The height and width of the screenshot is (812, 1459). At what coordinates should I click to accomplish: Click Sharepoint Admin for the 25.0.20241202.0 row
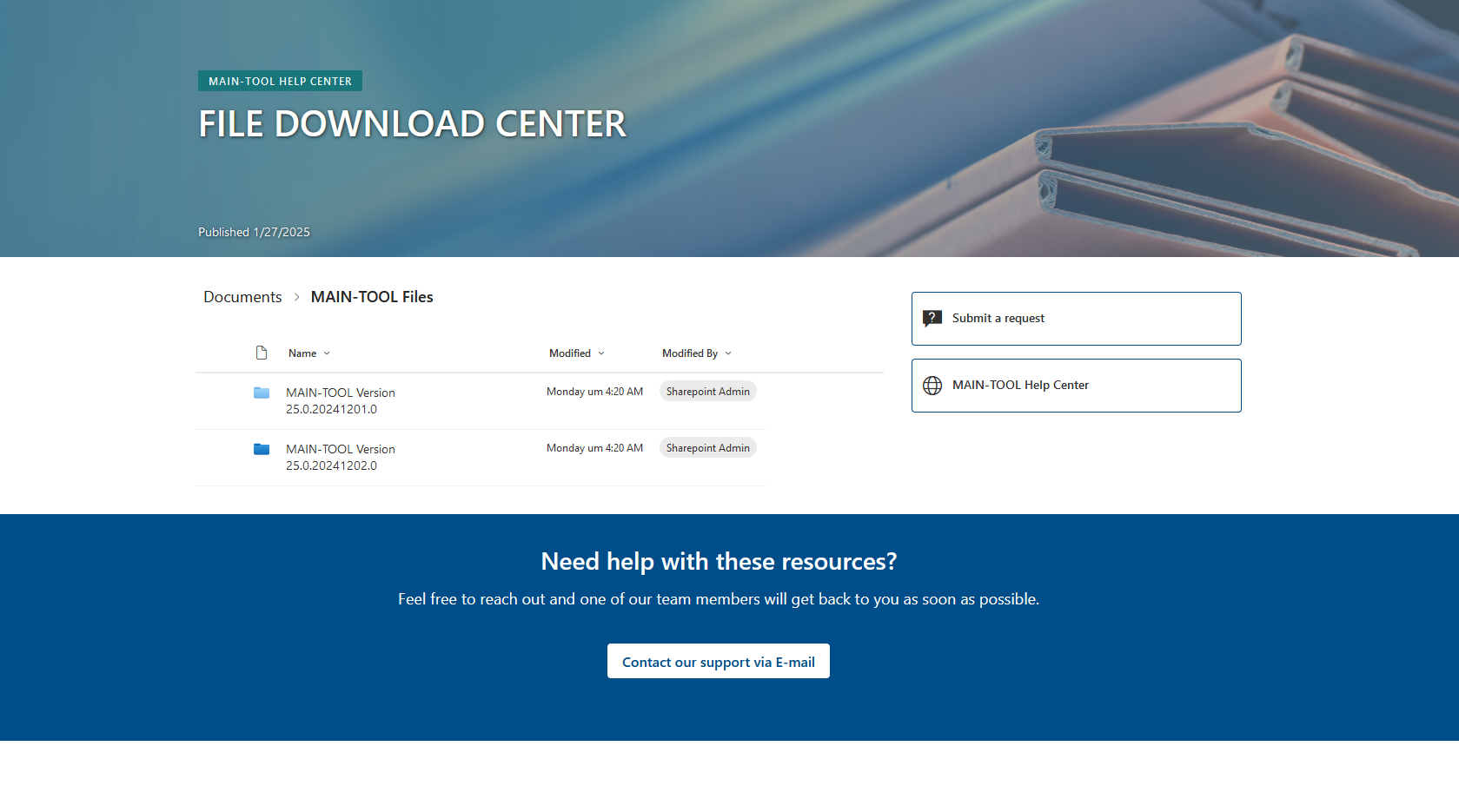[x=708, y=448]
